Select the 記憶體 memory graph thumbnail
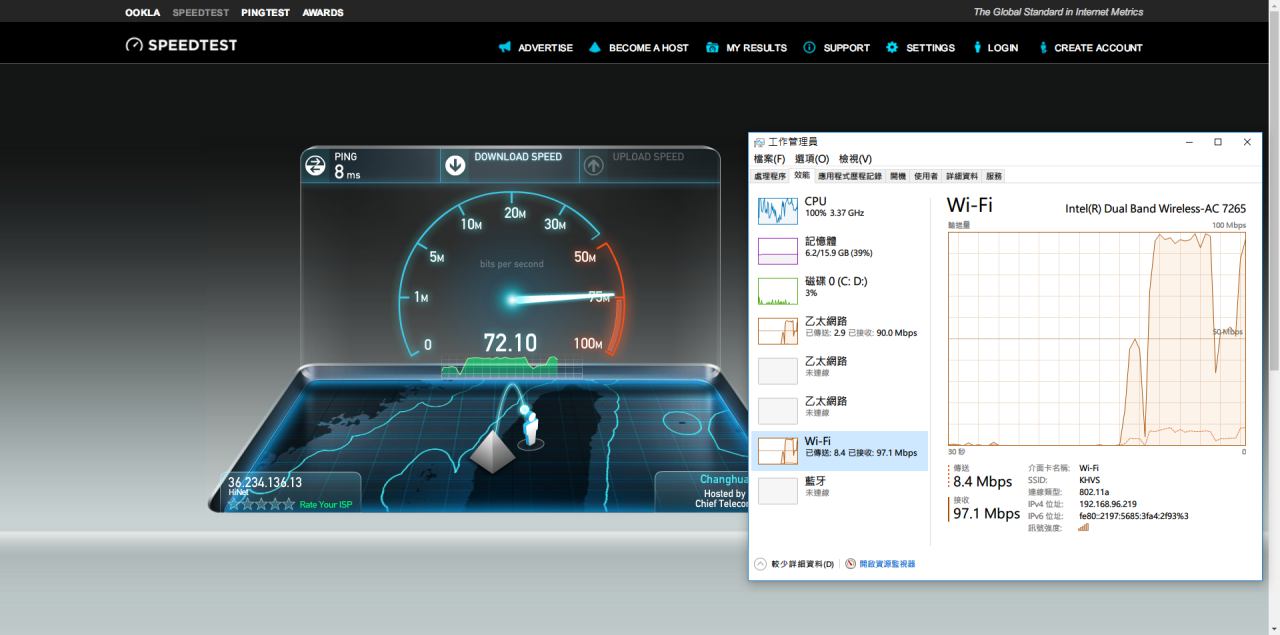This screenshot has width=1280, height=635. [778, 250]
